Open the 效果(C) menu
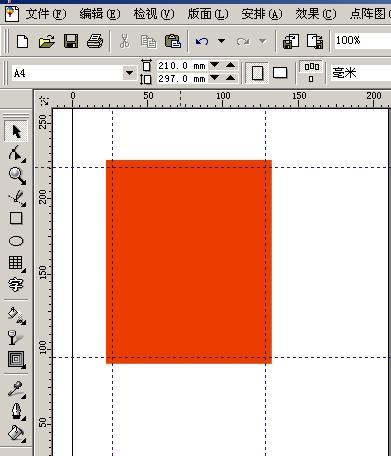 click(316, 14)
